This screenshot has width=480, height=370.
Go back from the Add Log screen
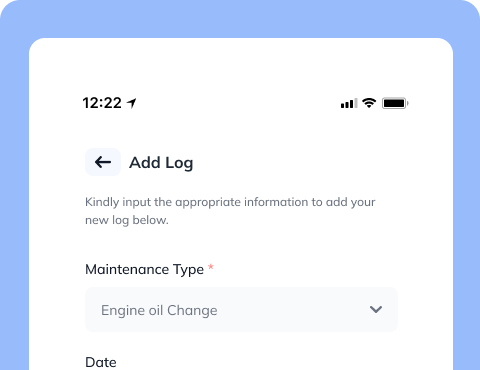click(x=103, y=162)
